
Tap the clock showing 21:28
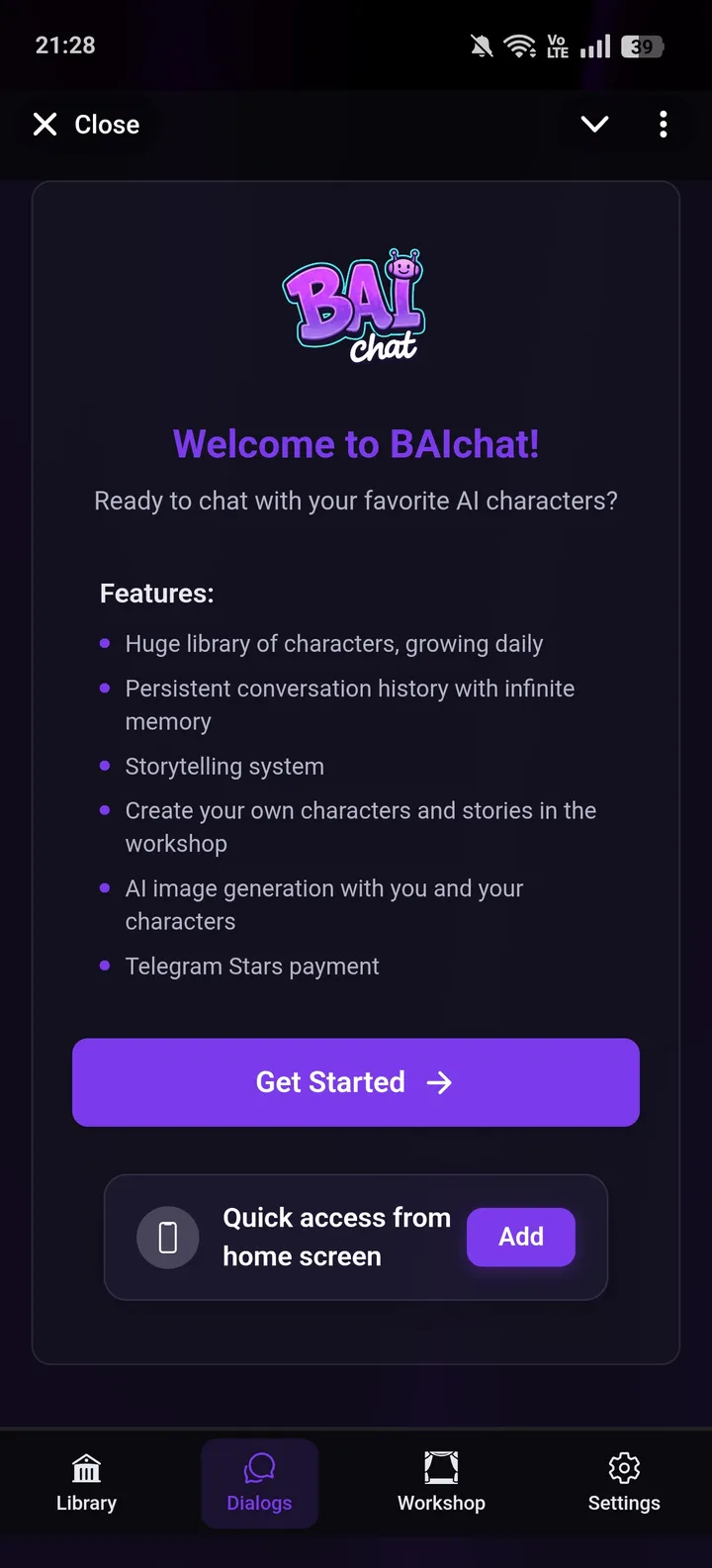tap(64, 45)
